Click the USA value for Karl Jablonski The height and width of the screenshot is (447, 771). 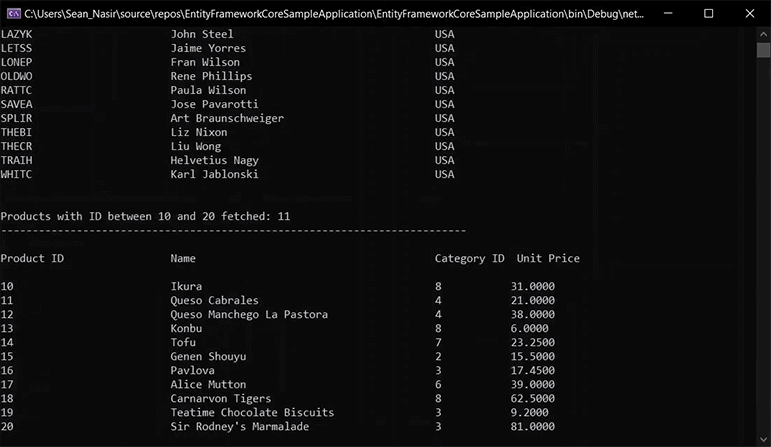(445, 174)
